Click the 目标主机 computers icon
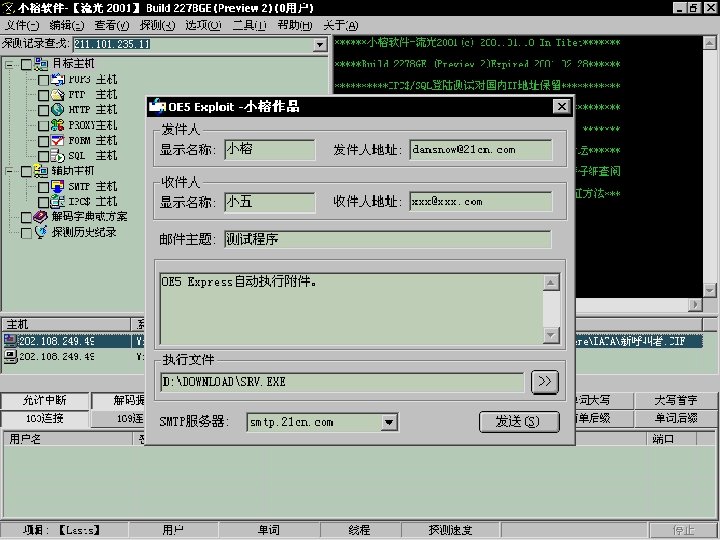720x540 pixels. point(41,64)
